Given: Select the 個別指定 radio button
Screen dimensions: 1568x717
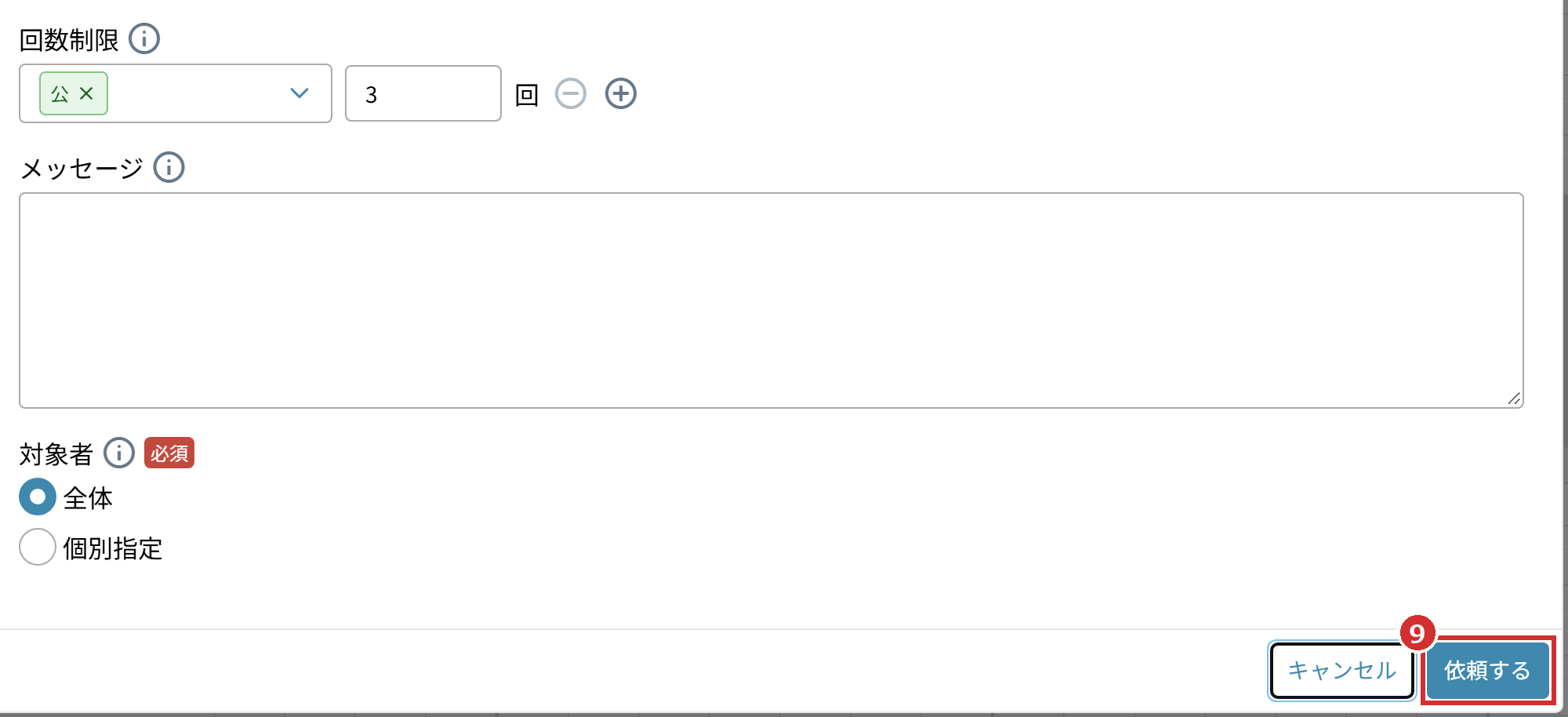Looking at the screenshot, I should coord(38,547).
